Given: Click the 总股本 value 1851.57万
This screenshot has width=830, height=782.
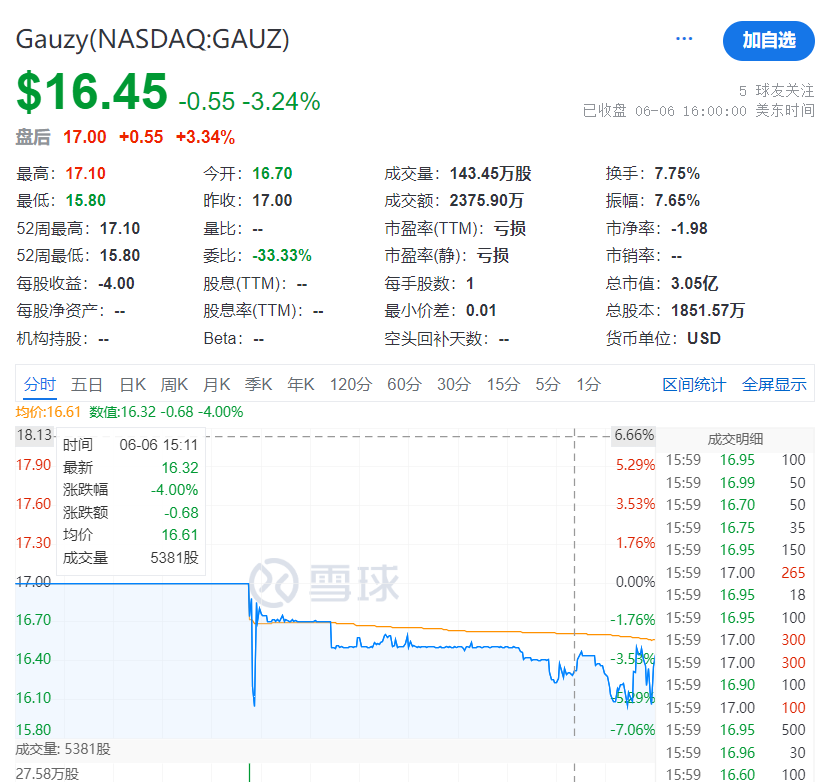Looking at the screenshot, I should (x=708, y=311).
